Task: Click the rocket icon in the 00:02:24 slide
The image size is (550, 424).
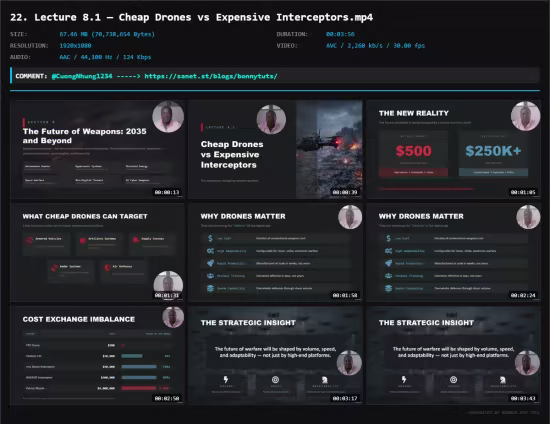Action: [388, 263]
